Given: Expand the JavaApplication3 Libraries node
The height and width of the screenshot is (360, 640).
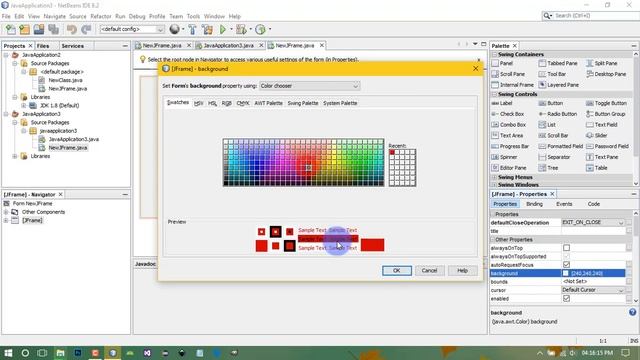Looking at the screenshot, I should (x=15, y=156).
